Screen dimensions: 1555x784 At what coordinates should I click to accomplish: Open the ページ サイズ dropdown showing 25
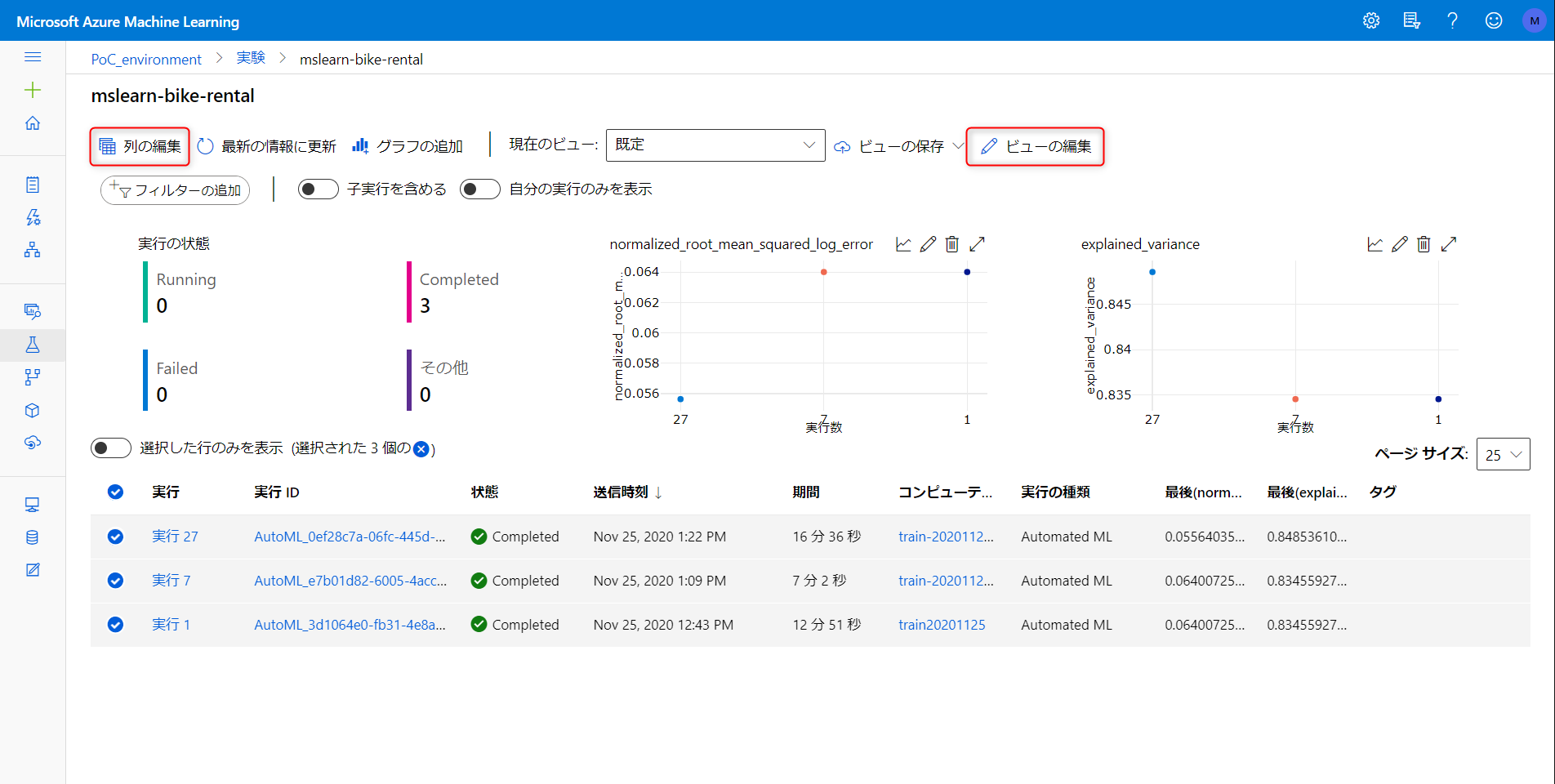(x=1504, y=454)
